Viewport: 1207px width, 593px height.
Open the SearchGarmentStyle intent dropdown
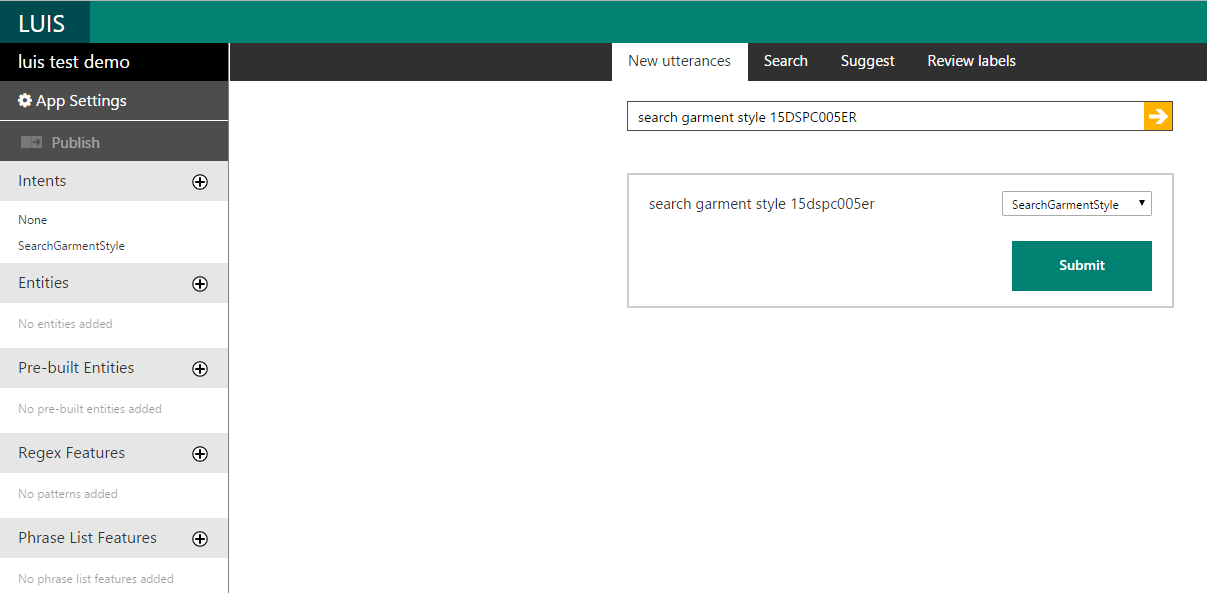1077,204
